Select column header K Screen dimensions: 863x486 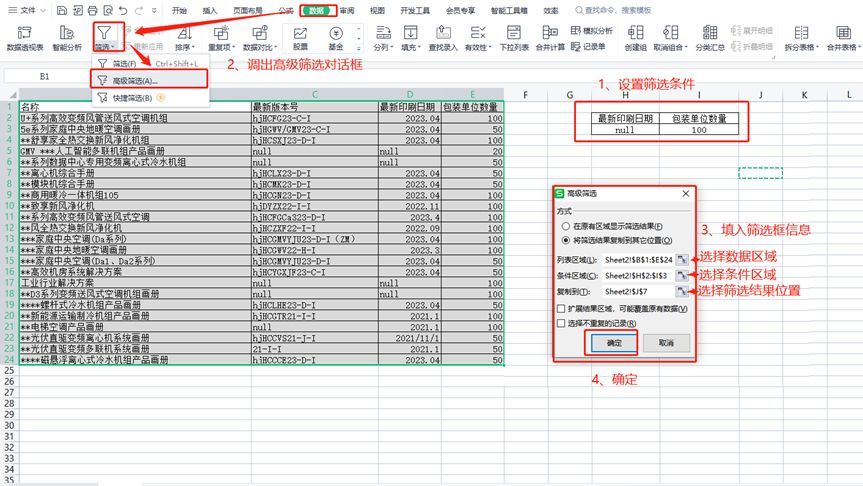[804, 95]
